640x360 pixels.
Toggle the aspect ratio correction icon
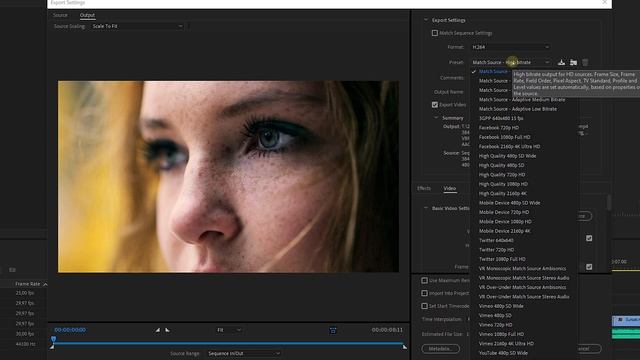pyautogui.click(x=333, y=330)
